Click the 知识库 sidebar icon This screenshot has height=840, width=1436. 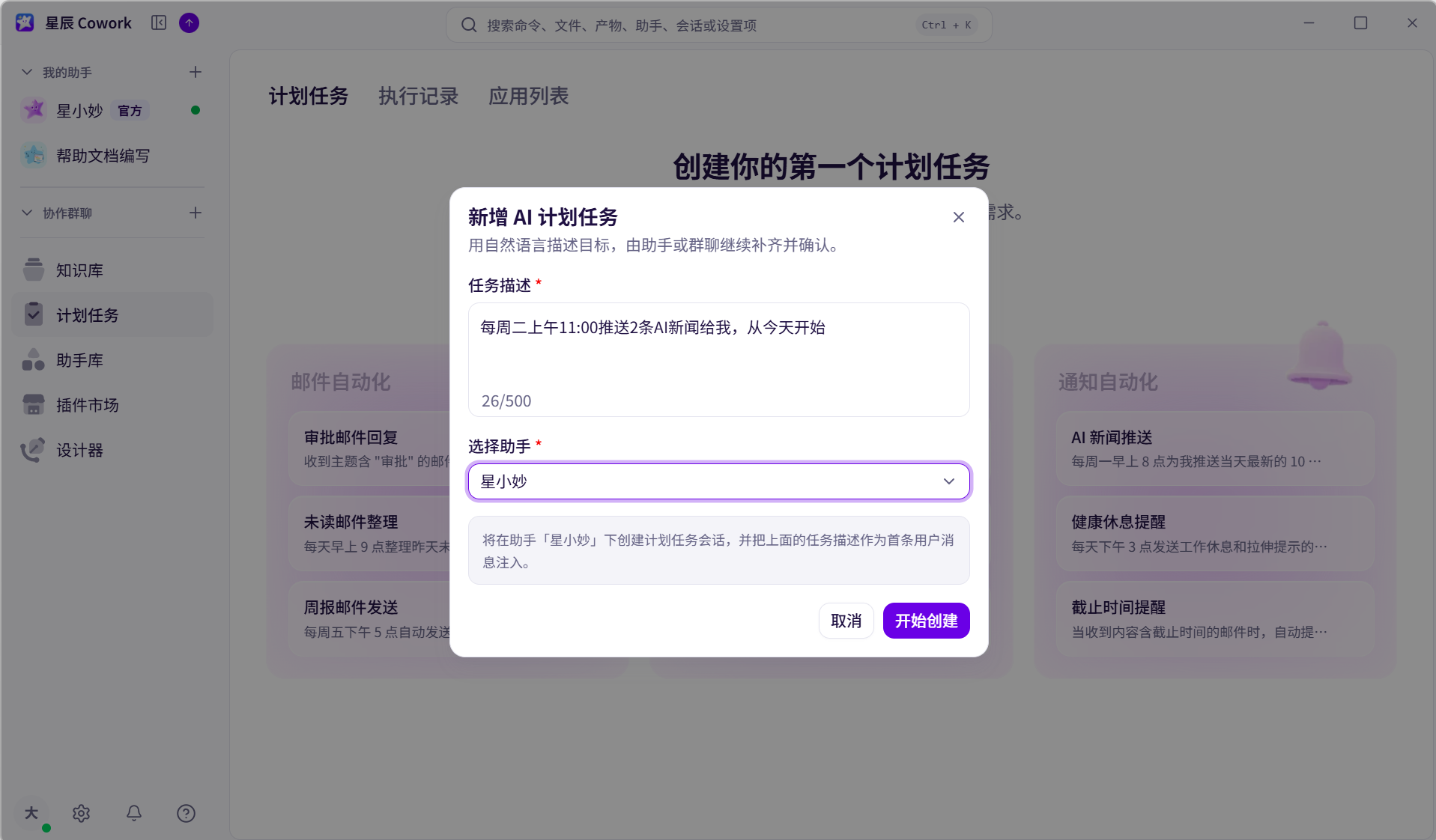coord(34,270)
